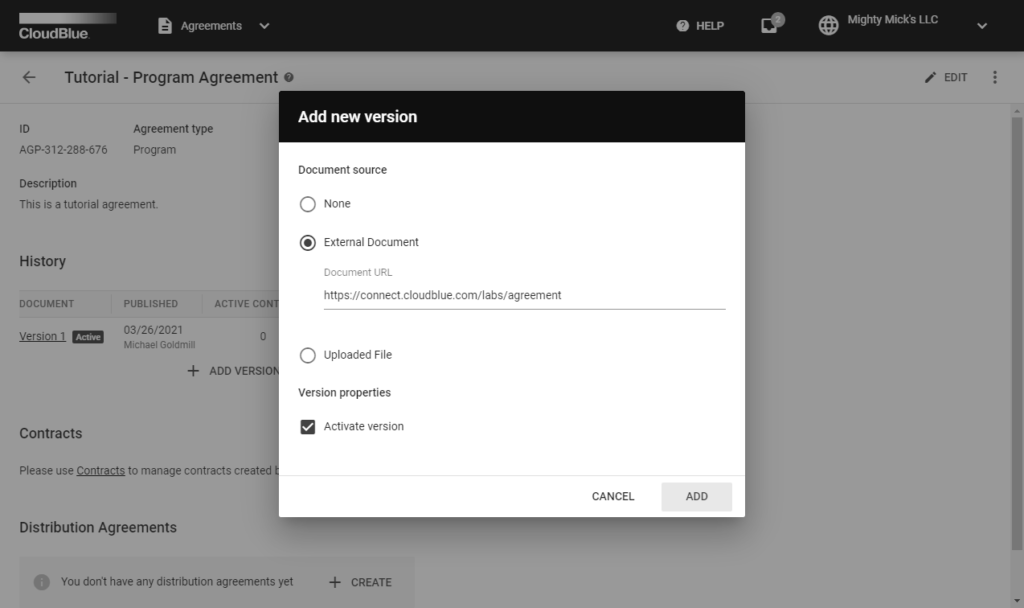Uncheck the Activate version checkbox
1024x608 pixels.
point(305,426)
